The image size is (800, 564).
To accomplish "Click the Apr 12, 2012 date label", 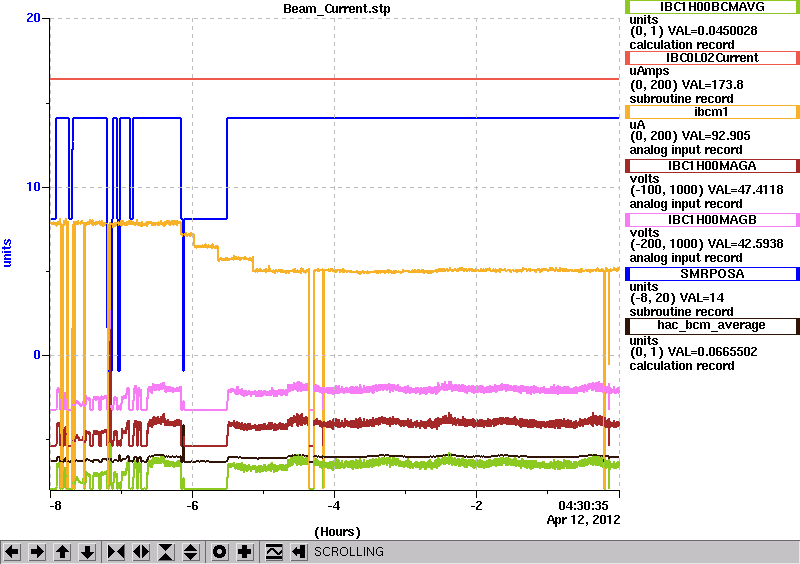I will coord(583,520).
